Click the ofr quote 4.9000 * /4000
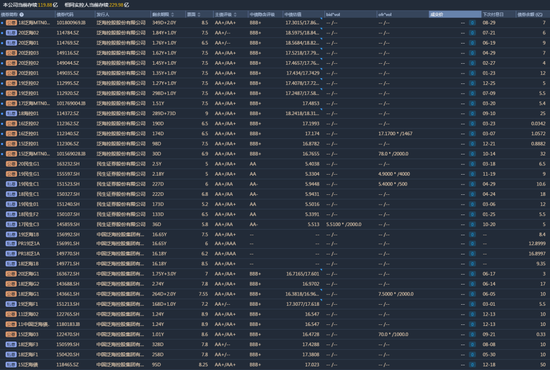This screenshot has height=370, width=550. pyautogui.click(x=394, y=174)
